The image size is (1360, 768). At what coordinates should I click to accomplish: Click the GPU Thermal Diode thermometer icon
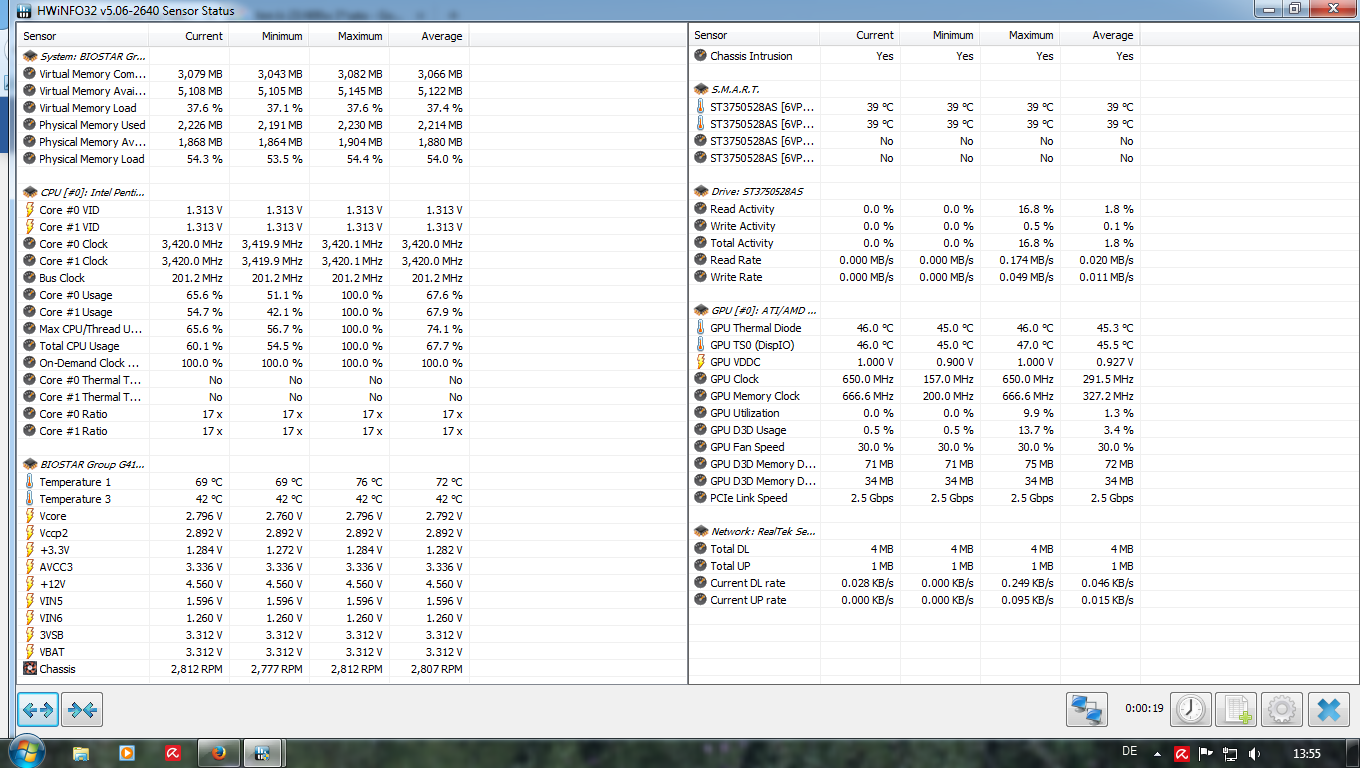701,328
